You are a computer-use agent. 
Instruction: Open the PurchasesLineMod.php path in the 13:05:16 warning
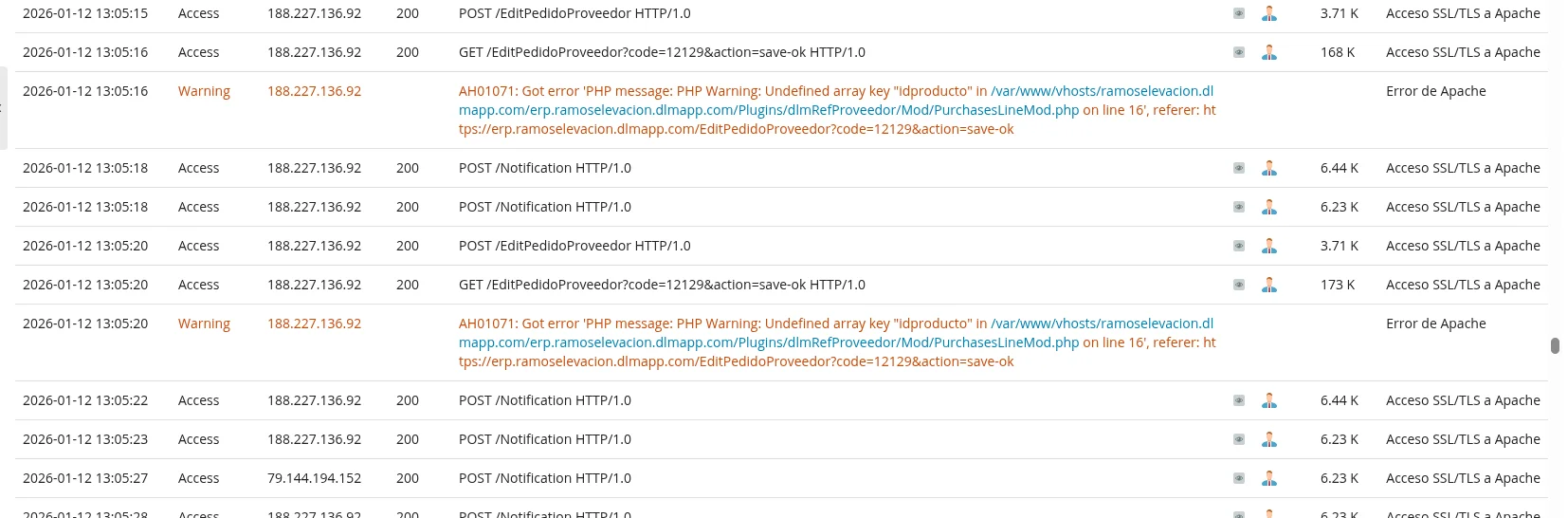tap(768, 110)
